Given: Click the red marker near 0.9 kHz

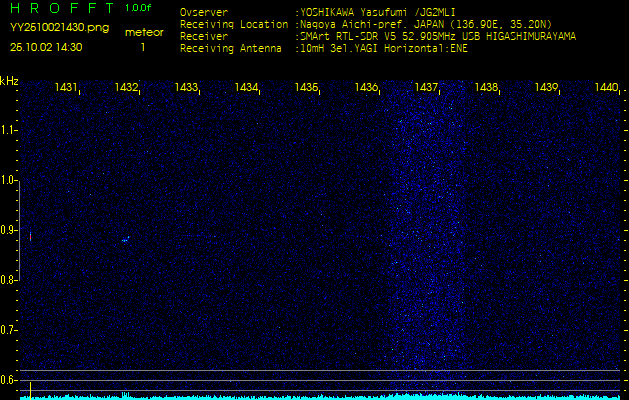Looking at the screenshot, I should click(30, 236).
